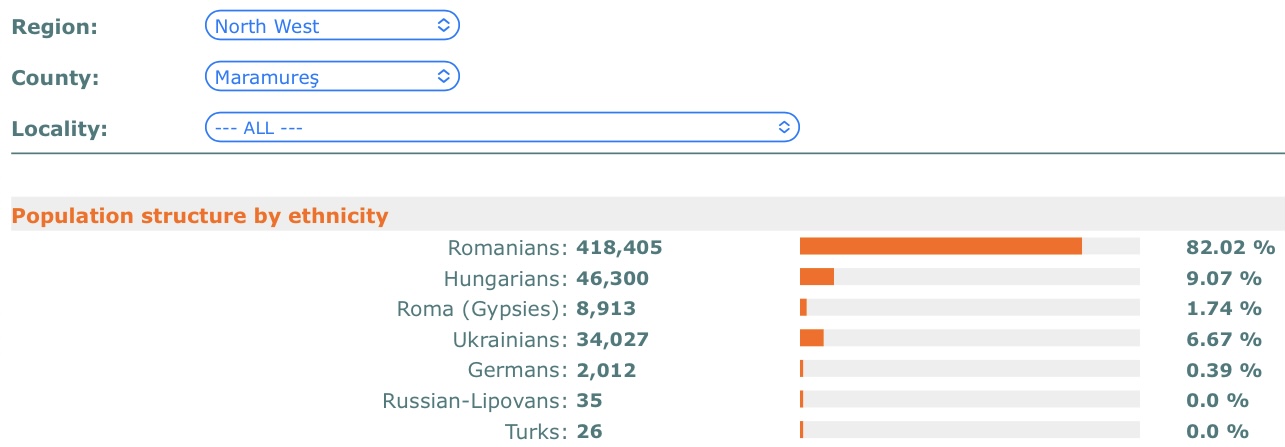
Task: Click the Turks row bar
Action: pyautogui.click(x=970, y=432)
